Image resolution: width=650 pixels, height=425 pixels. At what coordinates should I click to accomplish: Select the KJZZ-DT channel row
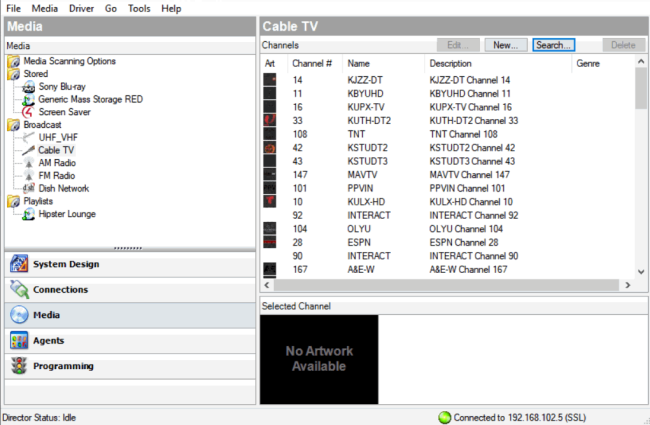(448, 80)
